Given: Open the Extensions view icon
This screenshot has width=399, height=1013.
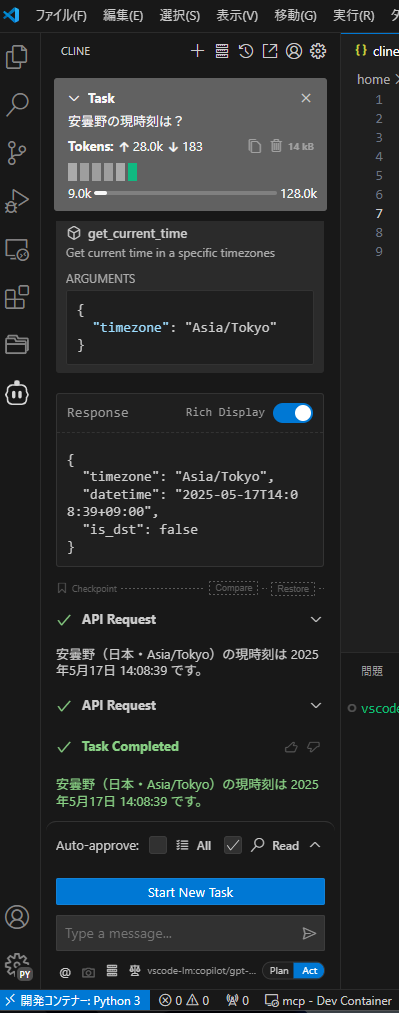Looking at the screenshot, I should [x=17, y=297].
